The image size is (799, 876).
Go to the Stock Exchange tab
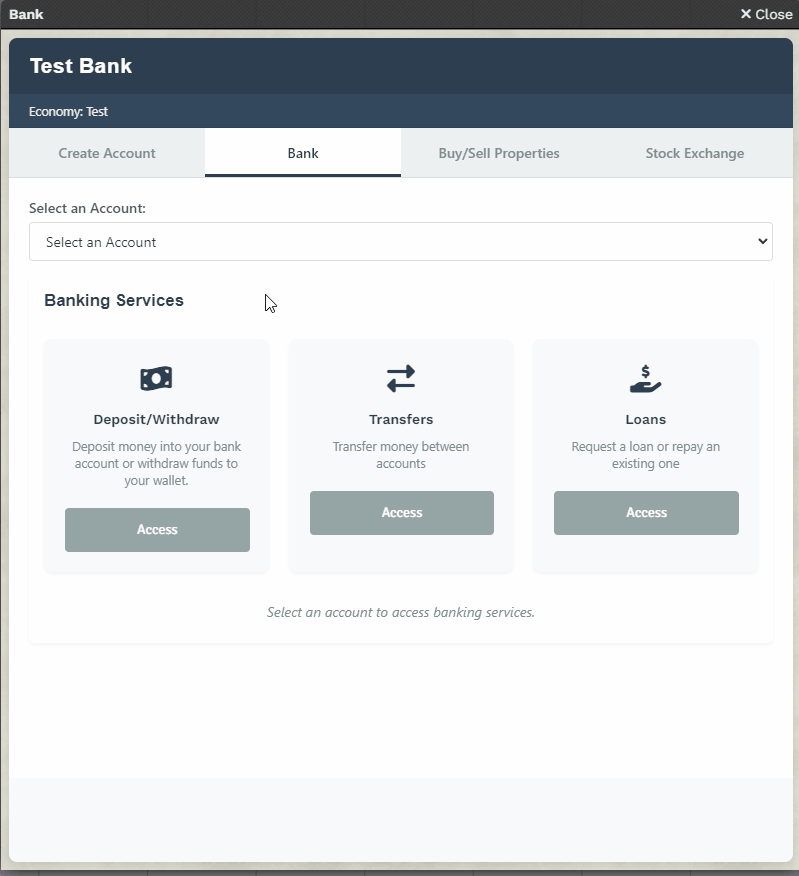(x=695, y=153)
